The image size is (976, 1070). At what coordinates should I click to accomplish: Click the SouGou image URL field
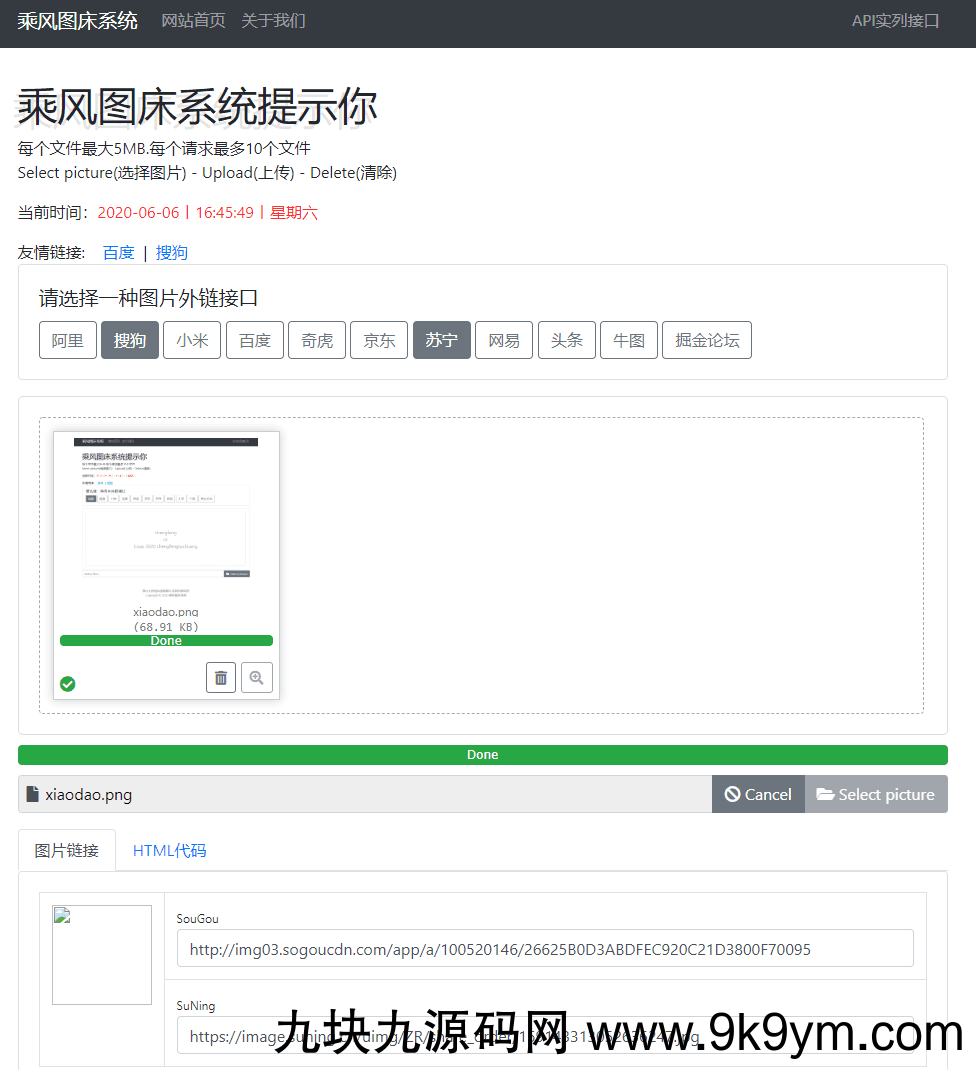pos(545,949)
